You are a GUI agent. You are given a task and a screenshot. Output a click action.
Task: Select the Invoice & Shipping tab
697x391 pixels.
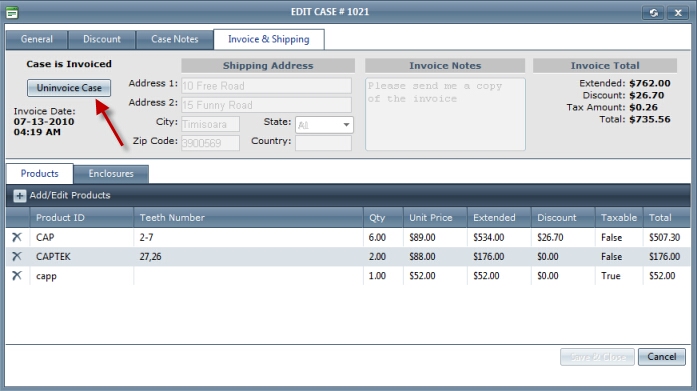269,40
